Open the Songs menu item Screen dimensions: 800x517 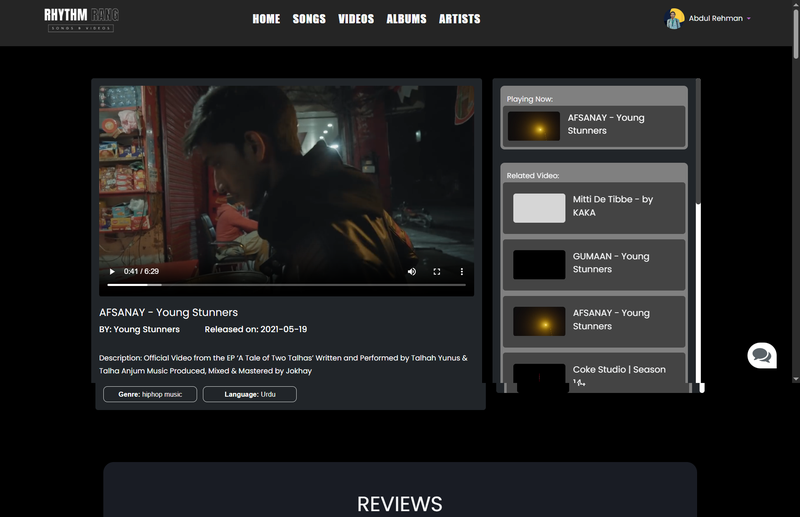coord(309,19)
